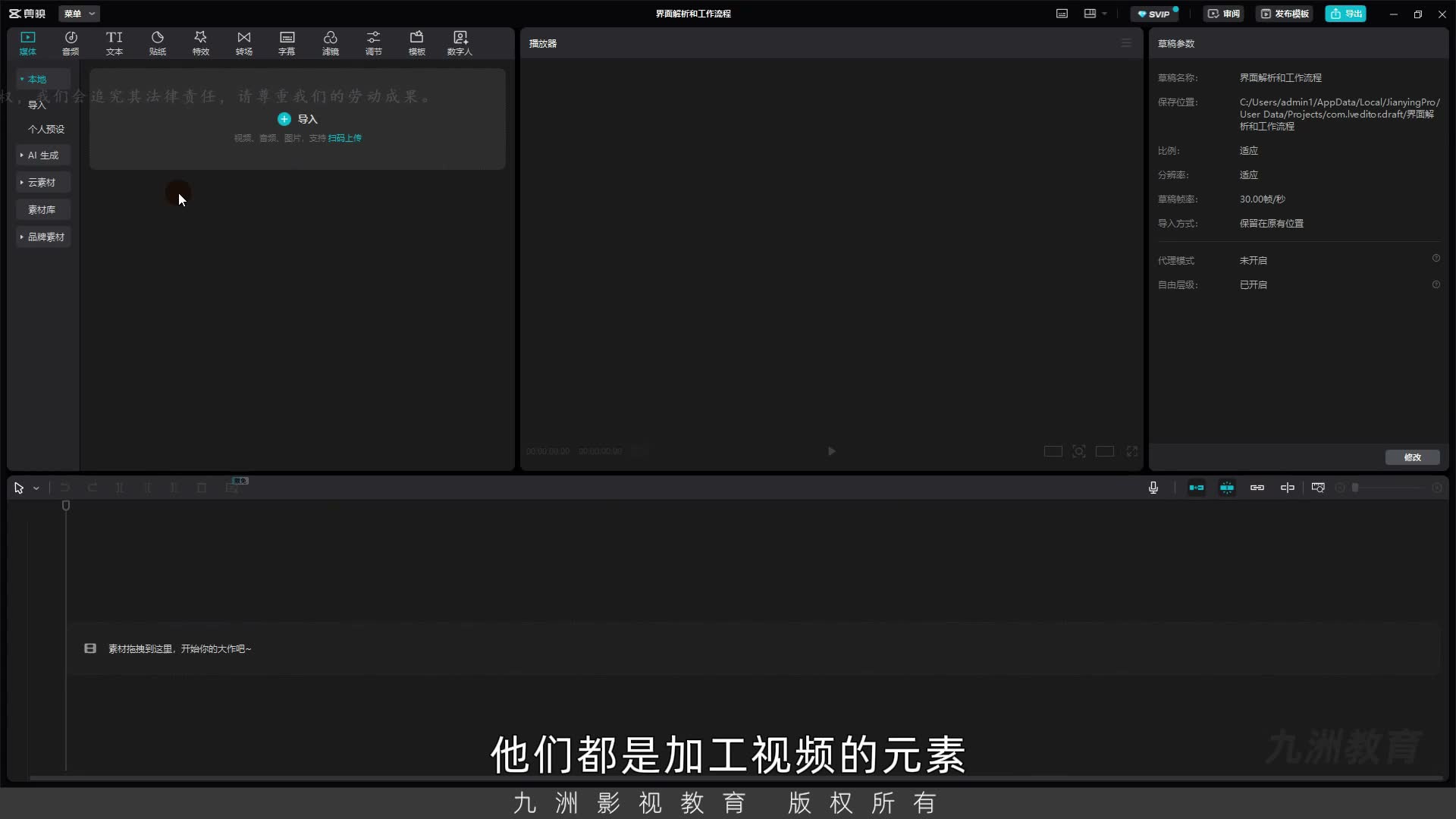Open the 转场 transitions tab
Screen dimensions: 1456x819
pyautogui.click(x=244, y=43)
